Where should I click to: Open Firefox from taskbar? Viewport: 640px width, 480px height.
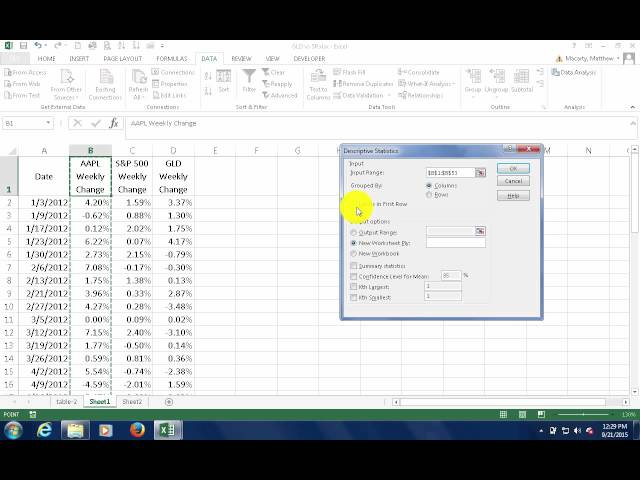pos(137,430)
